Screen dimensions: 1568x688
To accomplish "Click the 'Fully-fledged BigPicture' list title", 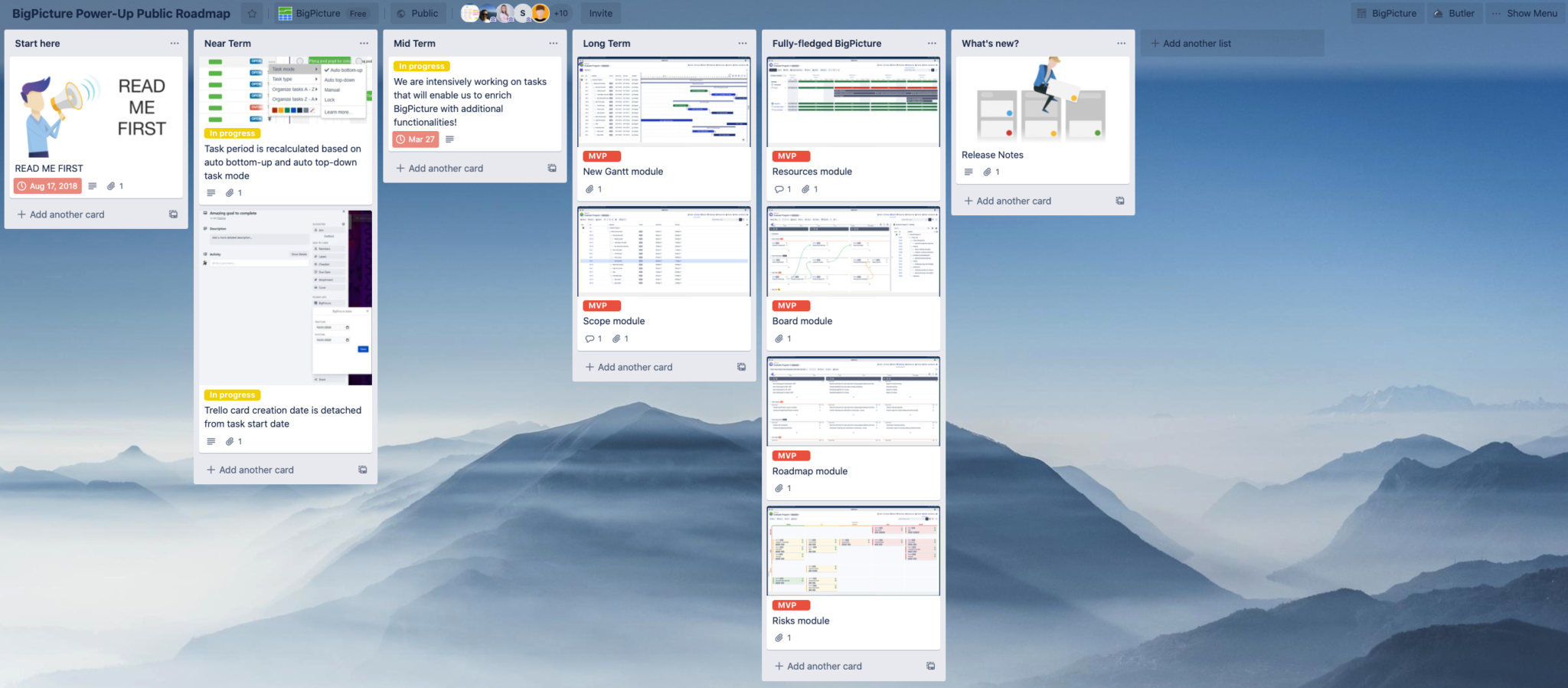I will click(x=827, y=44).
